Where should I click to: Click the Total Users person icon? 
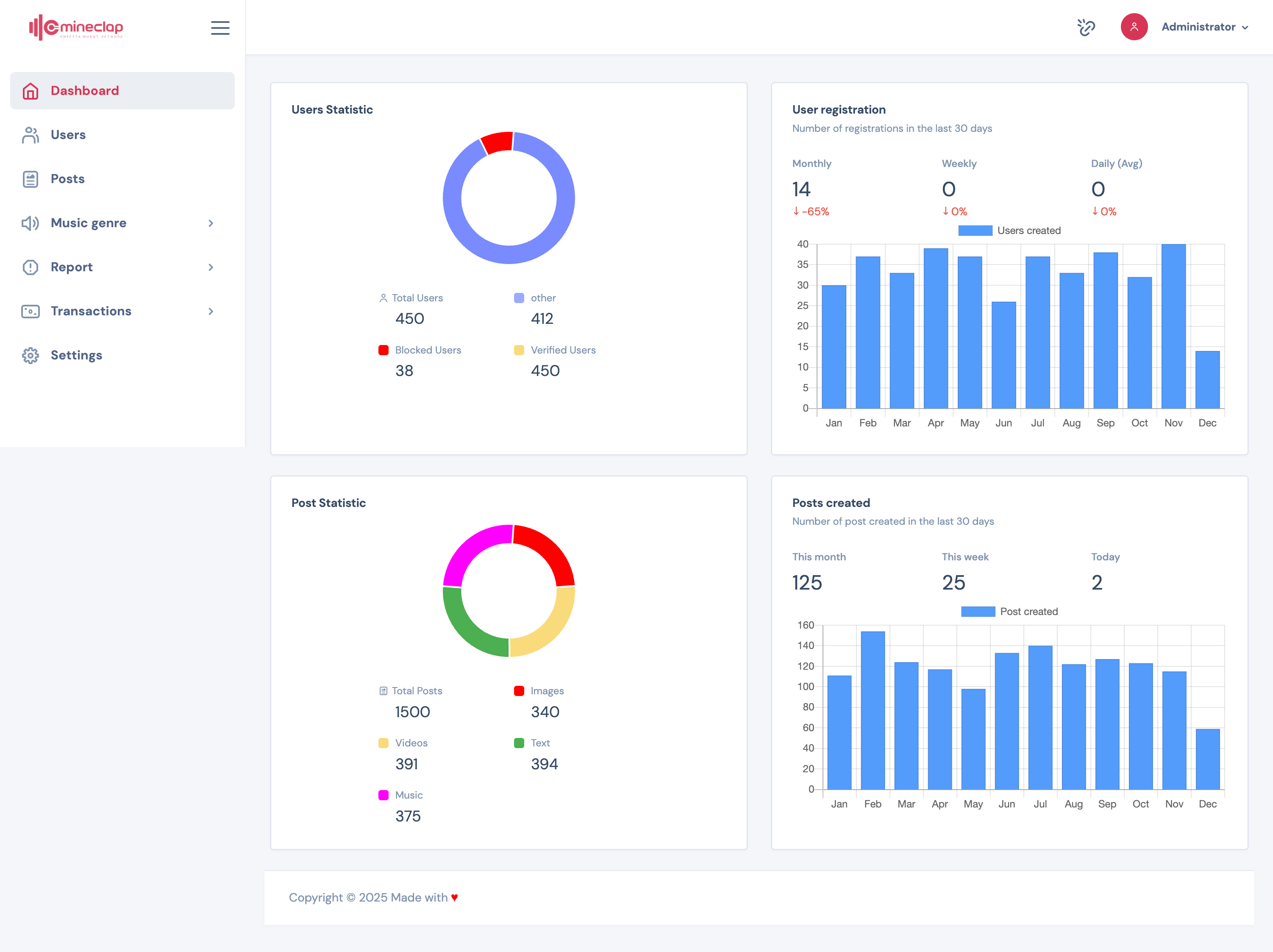[x=383, y=298]
